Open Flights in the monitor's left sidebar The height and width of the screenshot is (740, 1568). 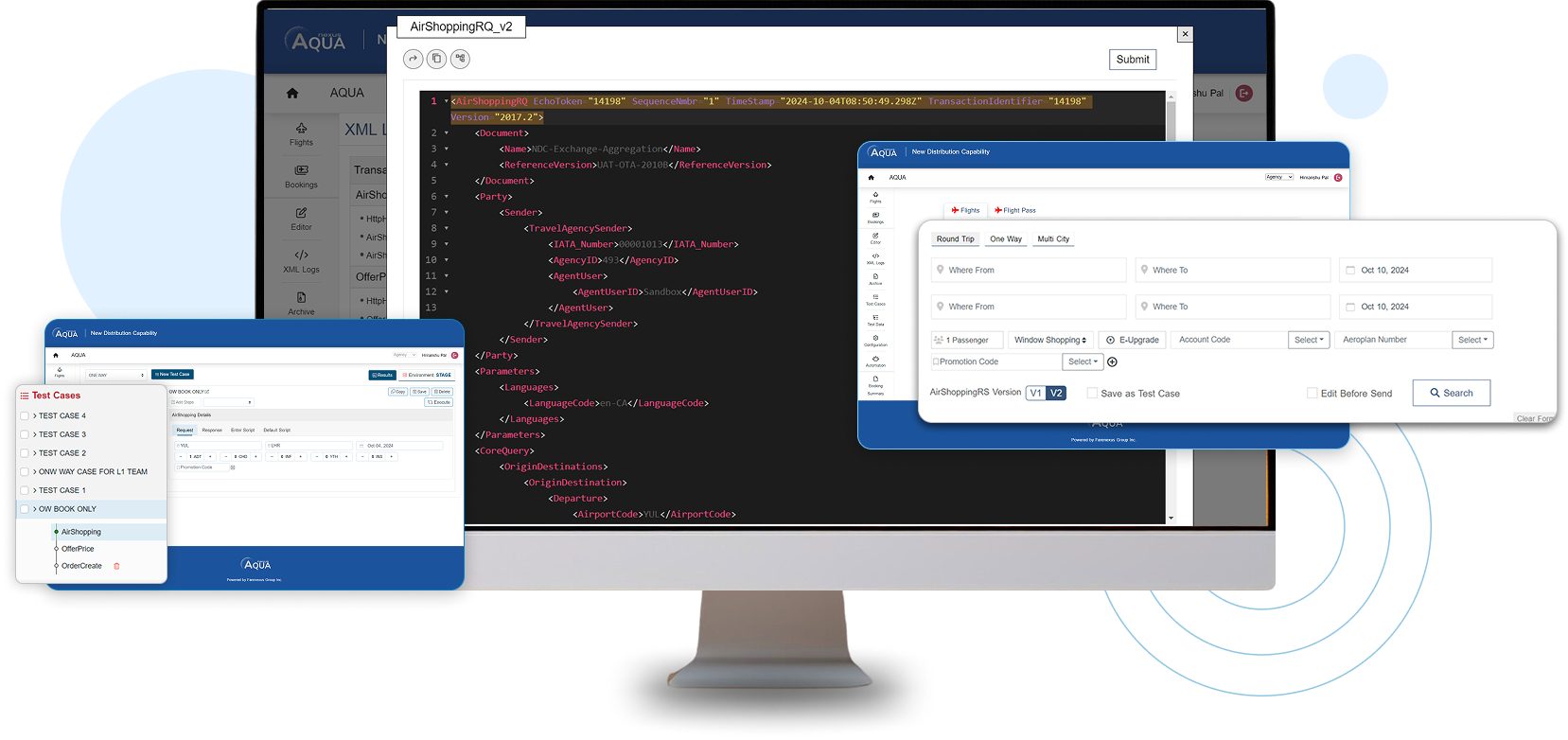pyautogui.click(x=301, y=134)
